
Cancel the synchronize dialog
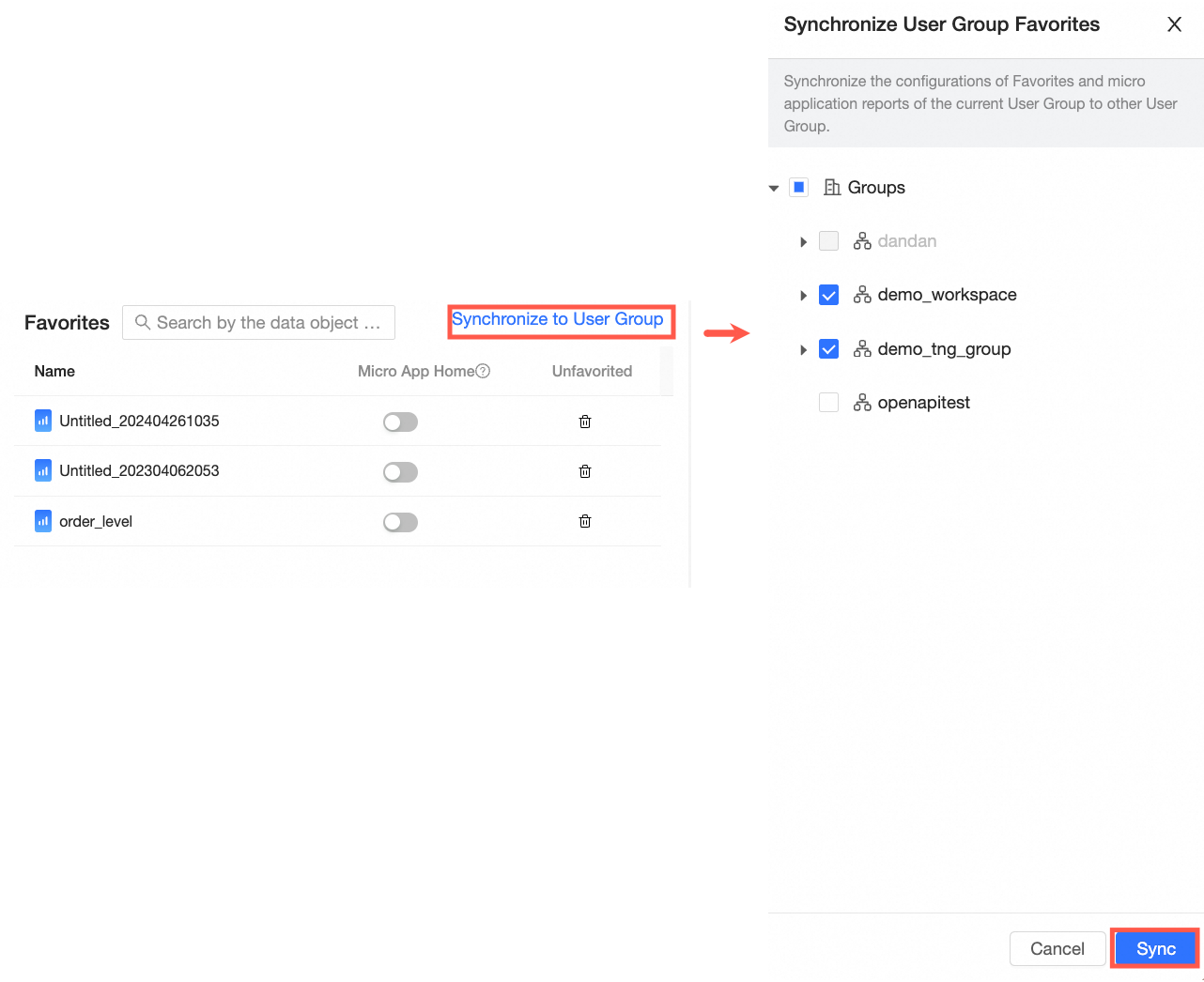click(x=1057, y=948)
